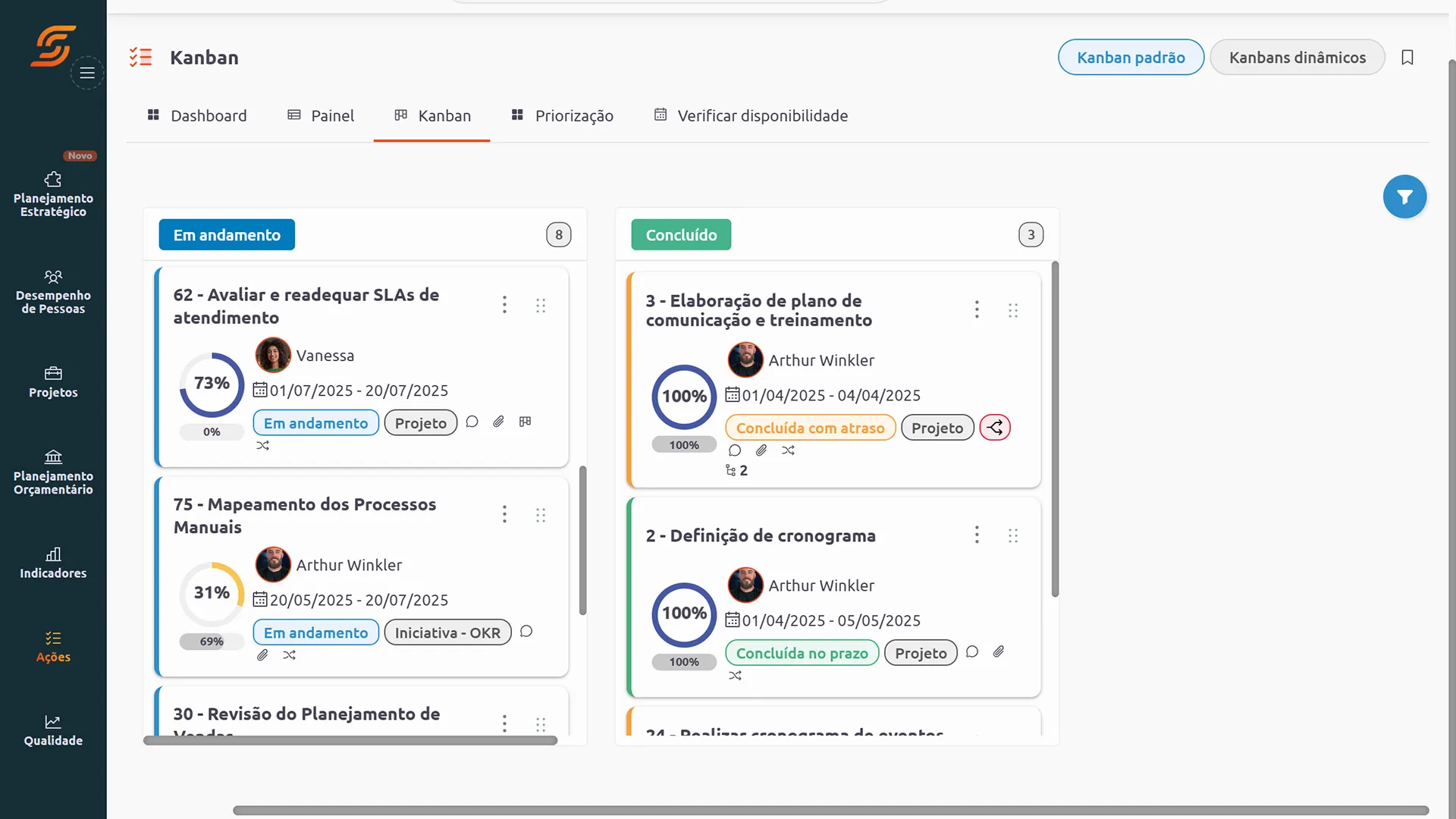Open Planejamento Estratégico module
Image resolution: width=1456 pixels, height=819 pixels.
(x=53, y=195)
